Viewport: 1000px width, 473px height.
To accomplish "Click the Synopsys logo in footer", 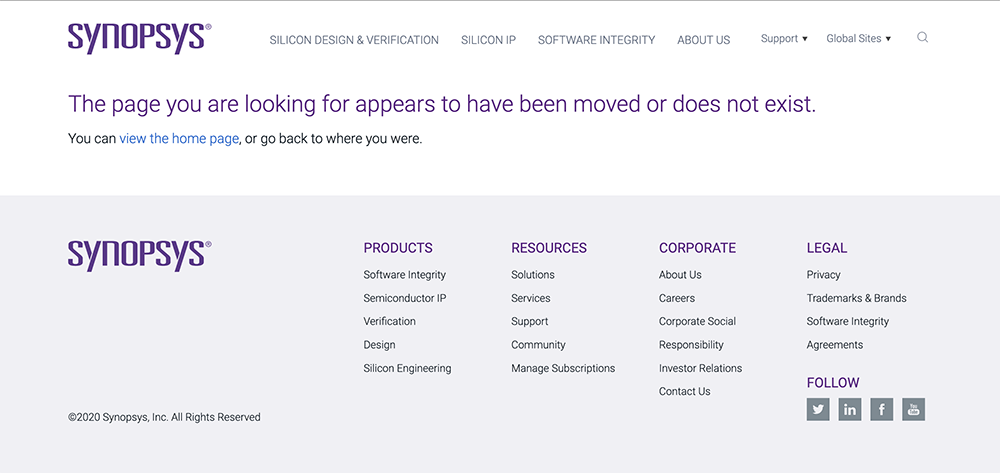I will point(139,254).
